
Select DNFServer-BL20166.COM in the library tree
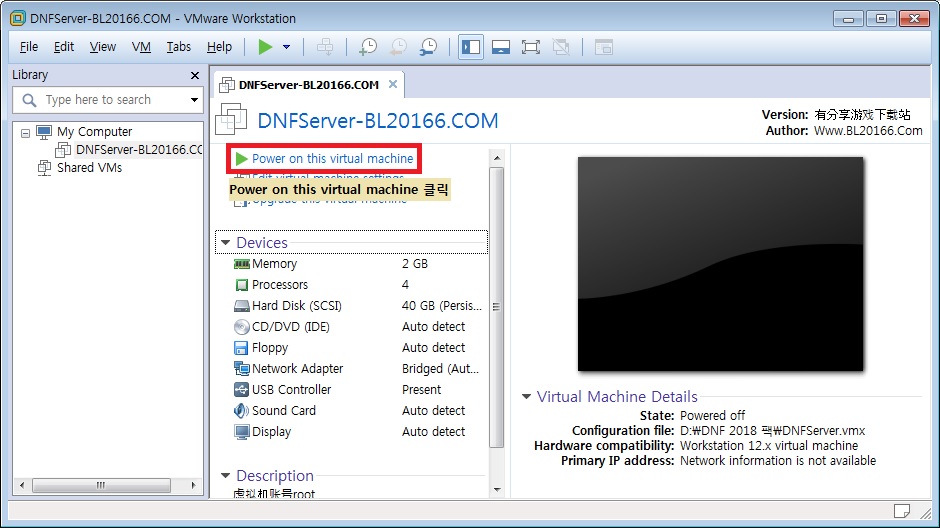(138, 149)
